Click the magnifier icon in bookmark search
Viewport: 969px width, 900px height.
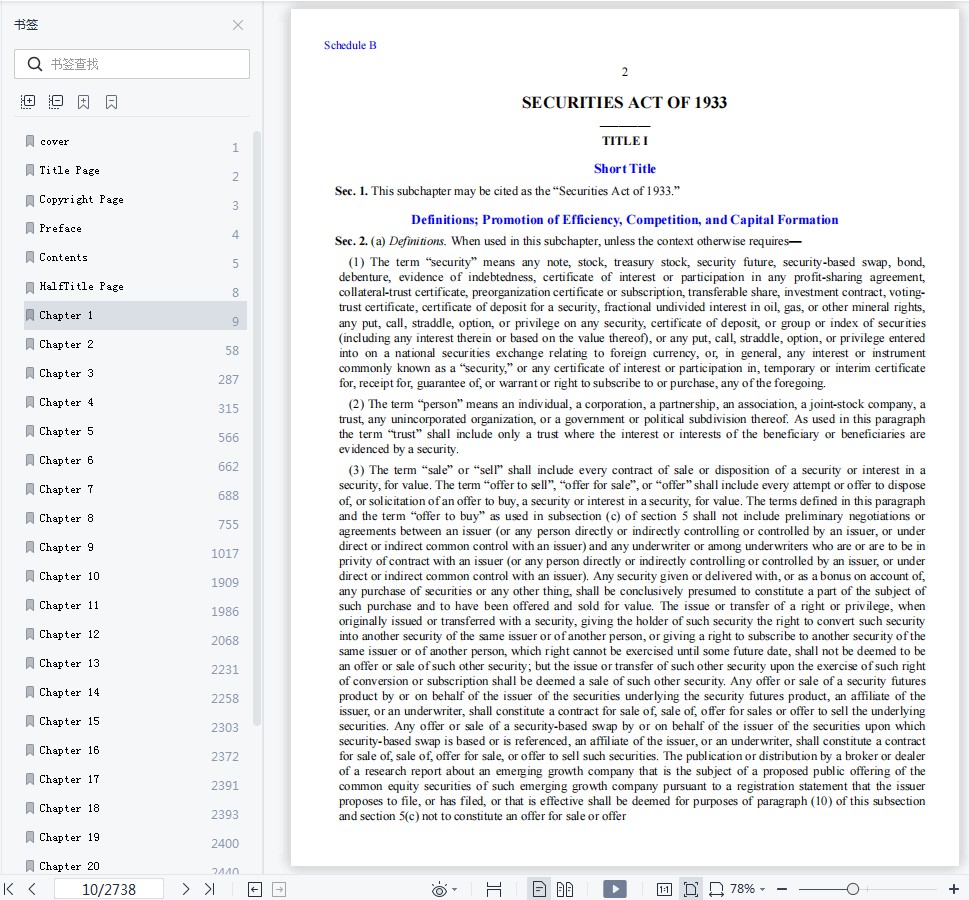pyautogui.click(x=35, y=64)
